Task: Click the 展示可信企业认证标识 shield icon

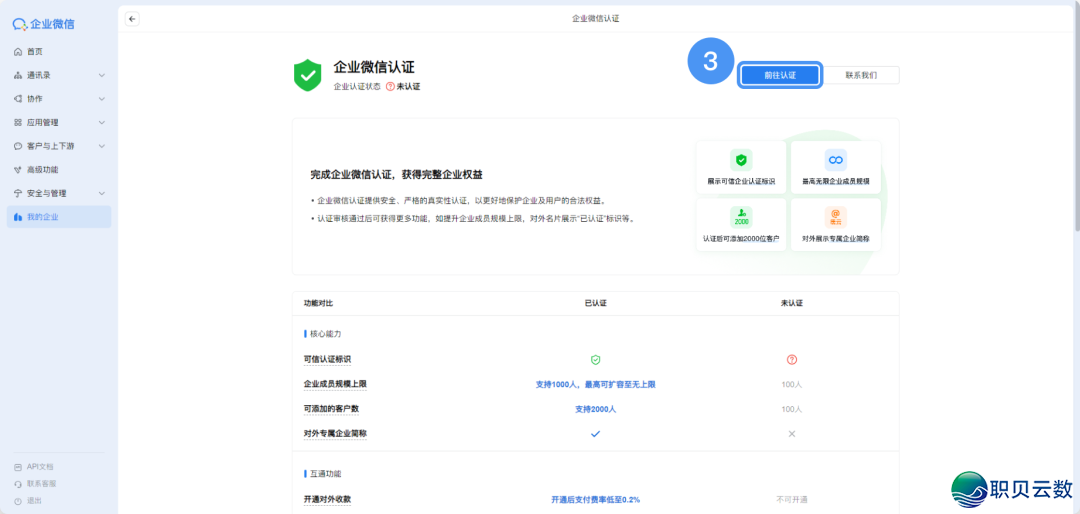Action: click(741, 160)
